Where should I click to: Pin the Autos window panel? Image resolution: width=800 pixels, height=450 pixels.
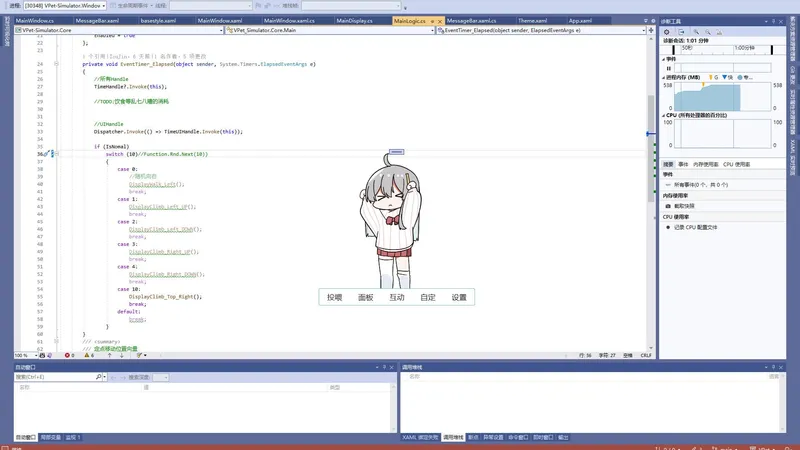coord(384,367)
